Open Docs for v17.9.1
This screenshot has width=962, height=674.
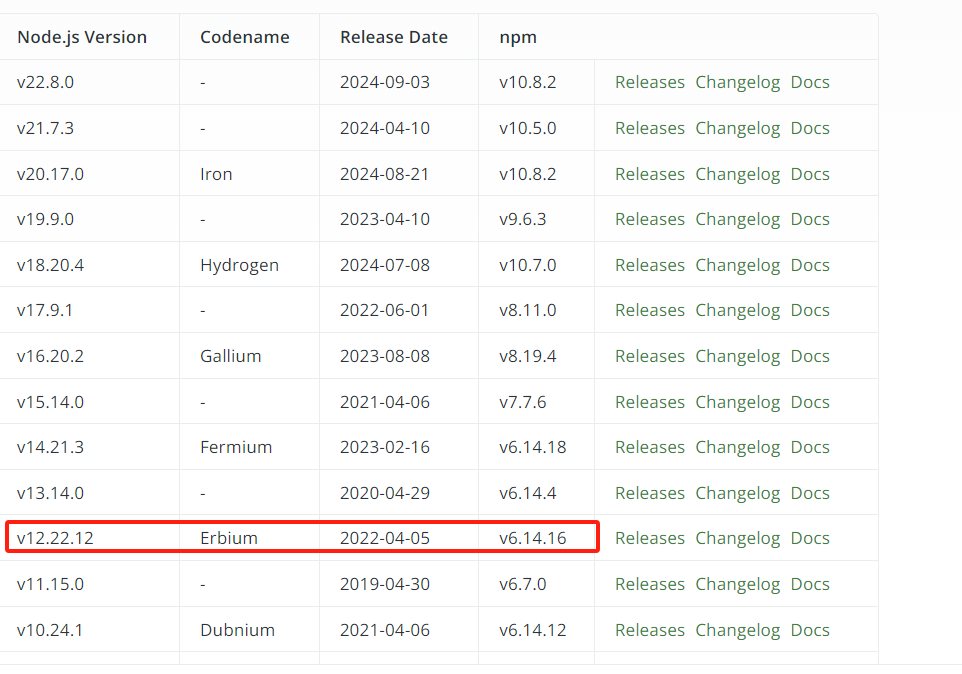pos(810,310)
